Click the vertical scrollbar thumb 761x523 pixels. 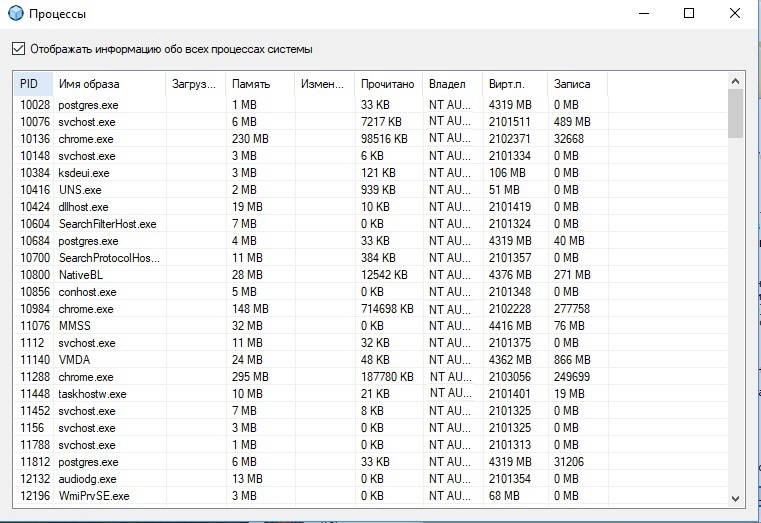pos(735,113)
